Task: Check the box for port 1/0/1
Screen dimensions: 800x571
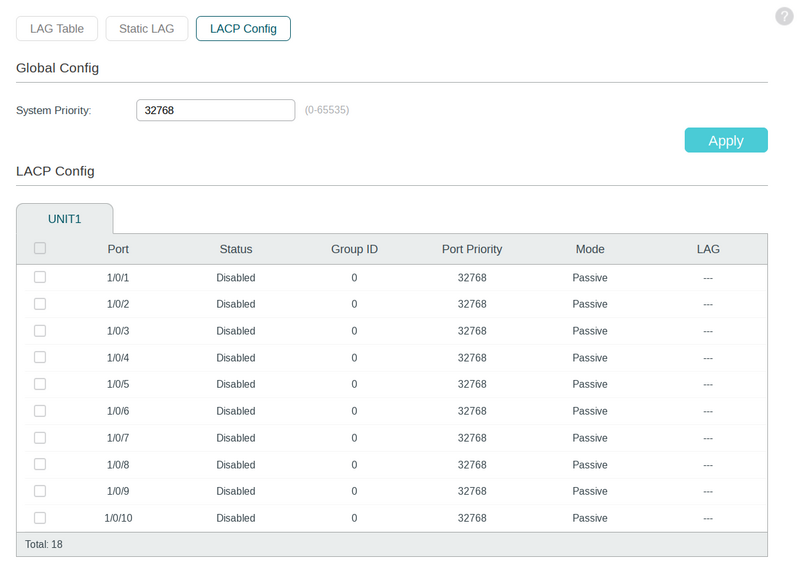Action: [x=40, y=277]
